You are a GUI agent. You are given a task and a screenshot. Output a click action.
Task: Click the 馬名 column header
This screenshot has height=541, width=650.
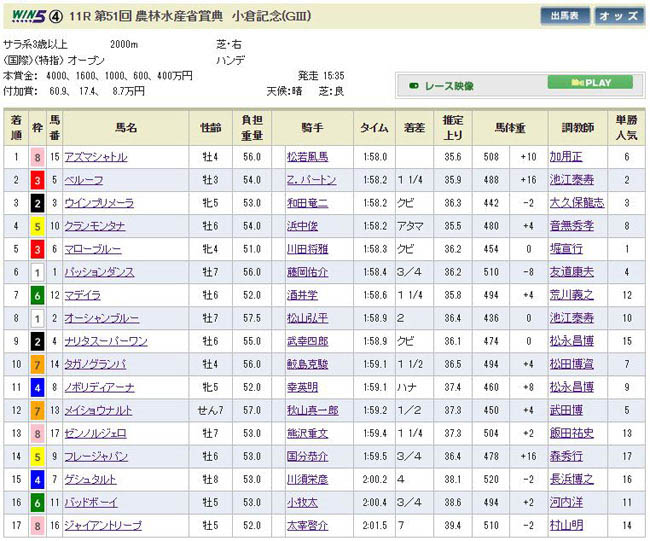[126, 128]
